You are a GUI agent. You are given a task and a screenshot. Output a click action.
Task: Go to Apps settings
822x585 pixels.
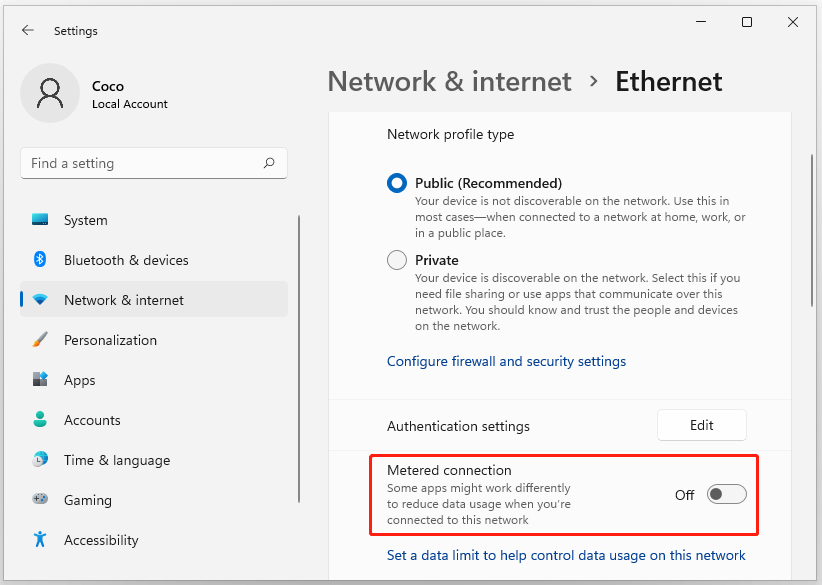click(x=79, y=379)
